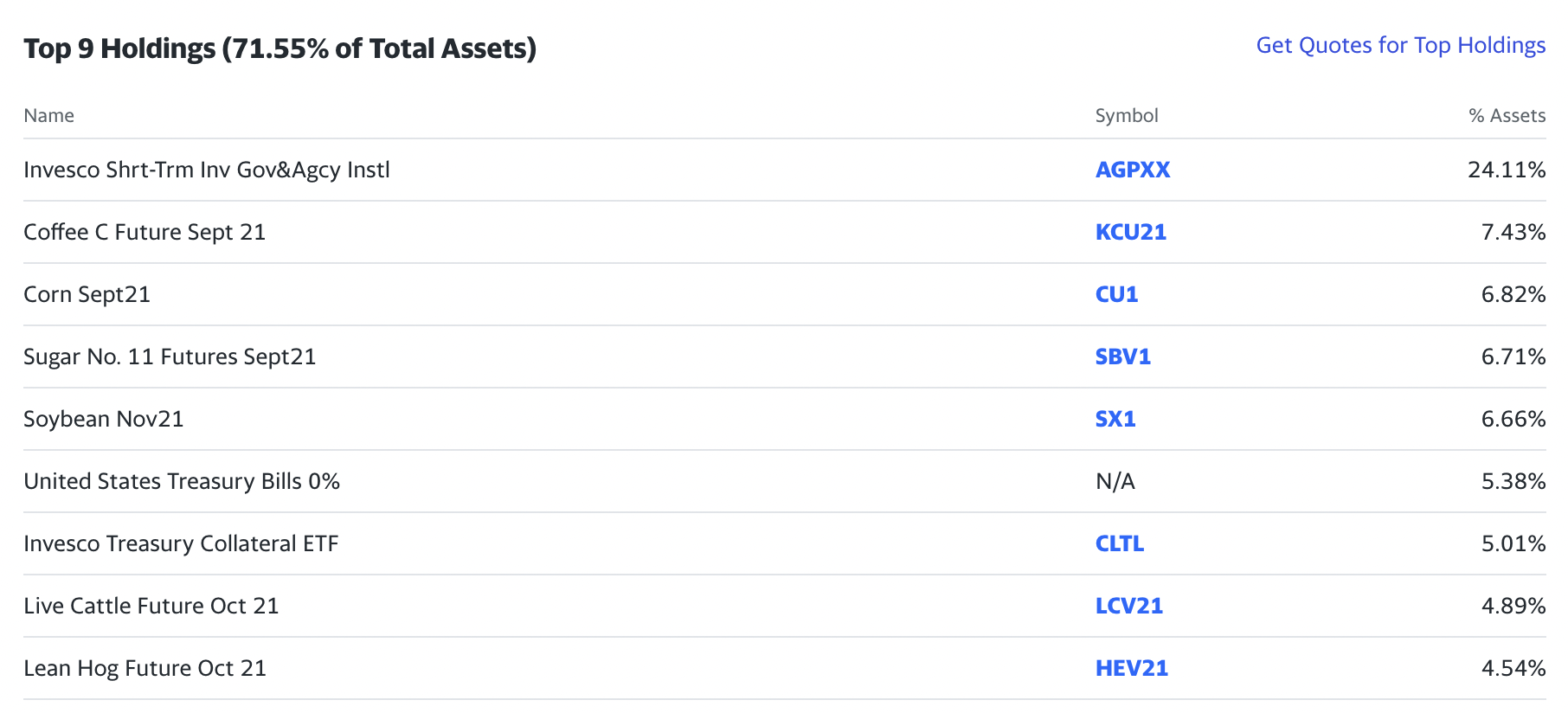Open the AGPXX symbol link
This screenshot has height=713, width=1568.
1133,170
